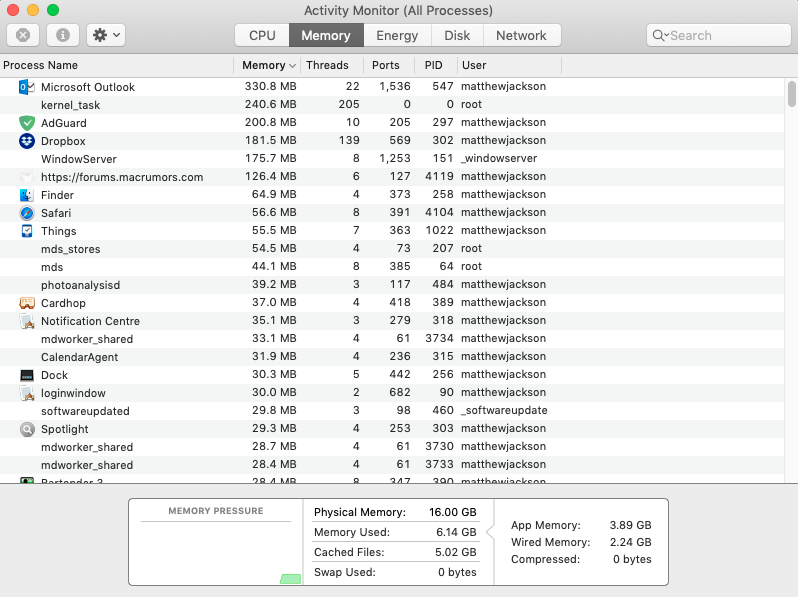
Task: Select the CalendarAgent process
Action: coord(79,357)
